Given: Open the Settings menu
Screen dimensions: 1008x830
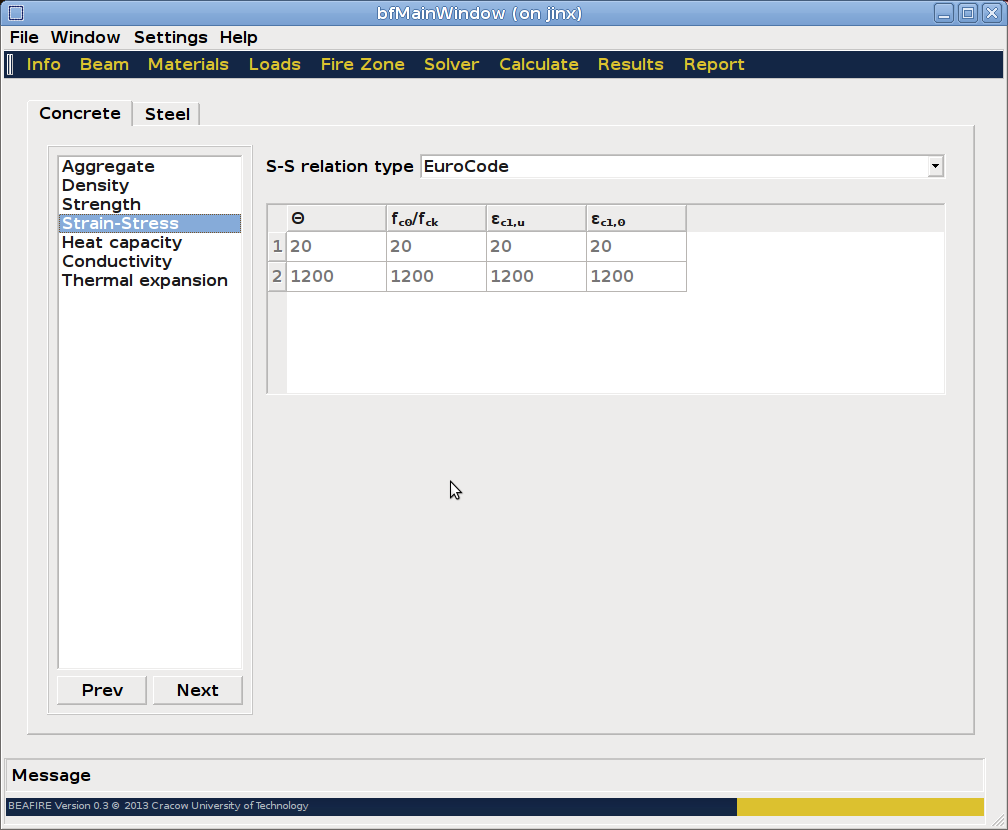Looking at the screenshot, I should [x=170, y=37].
